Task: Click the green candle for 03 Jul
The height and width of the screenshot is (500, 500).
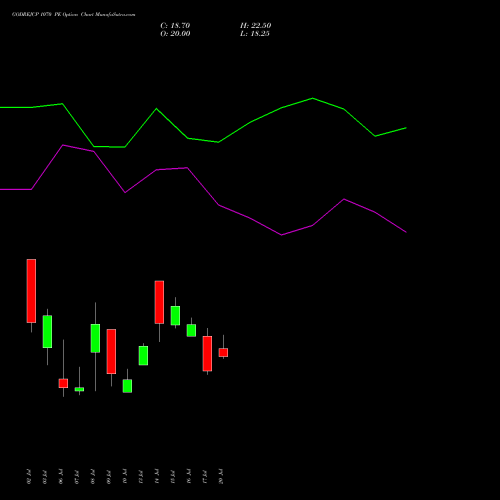Action: point(47,331)
